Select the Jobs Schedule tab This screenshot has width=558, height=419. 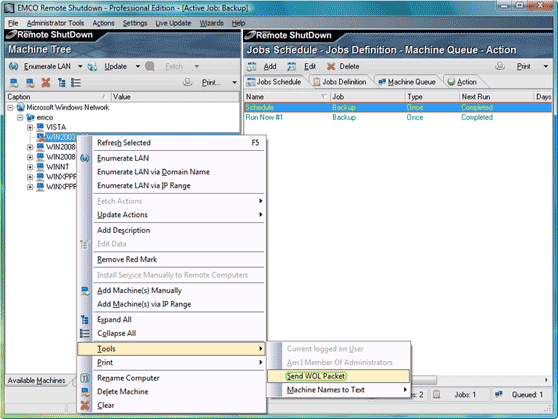(x=274, y=82)
